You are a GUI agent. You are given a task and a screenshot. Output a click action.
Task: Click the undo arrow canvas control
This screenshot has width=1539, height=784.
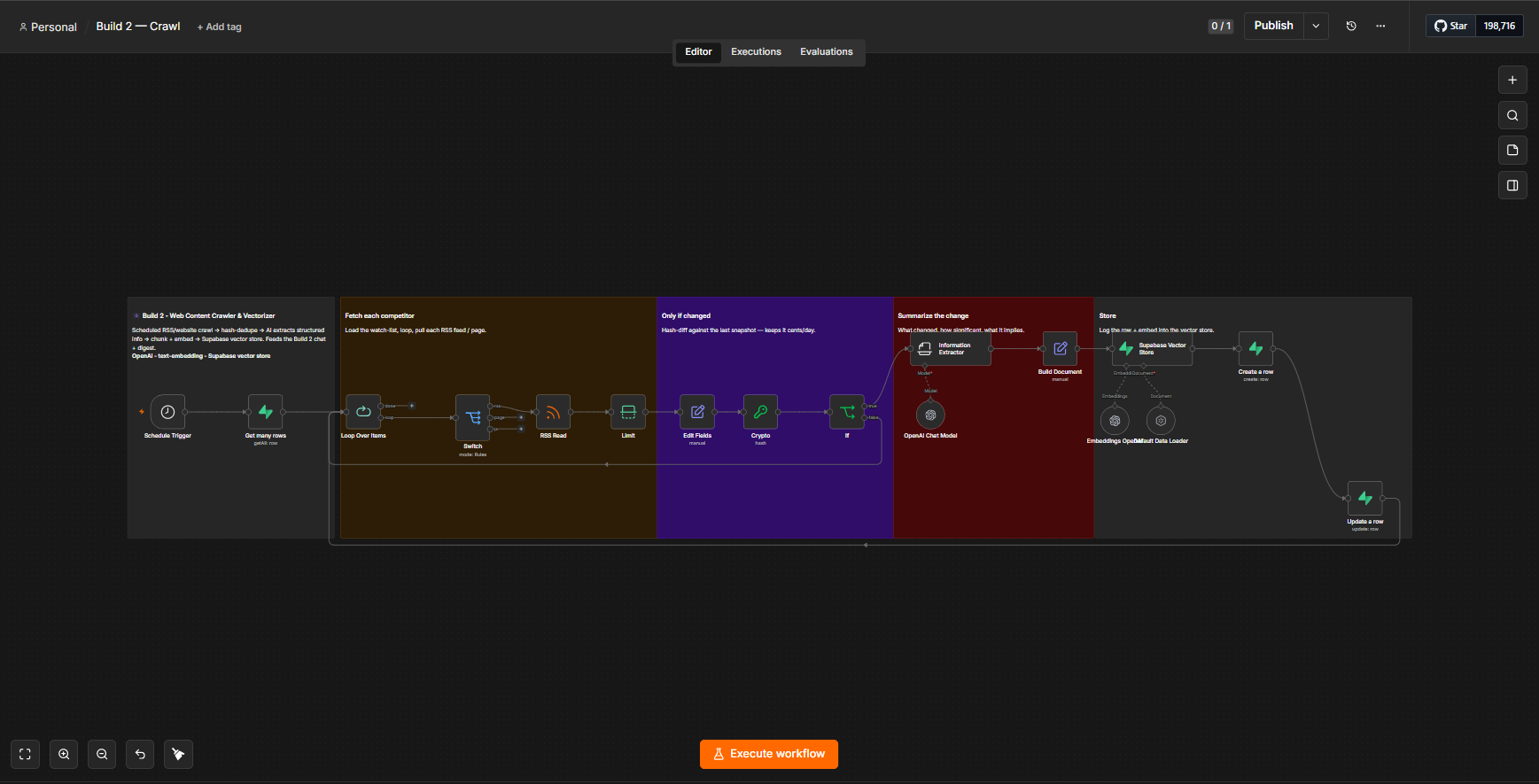coord(140,754)
